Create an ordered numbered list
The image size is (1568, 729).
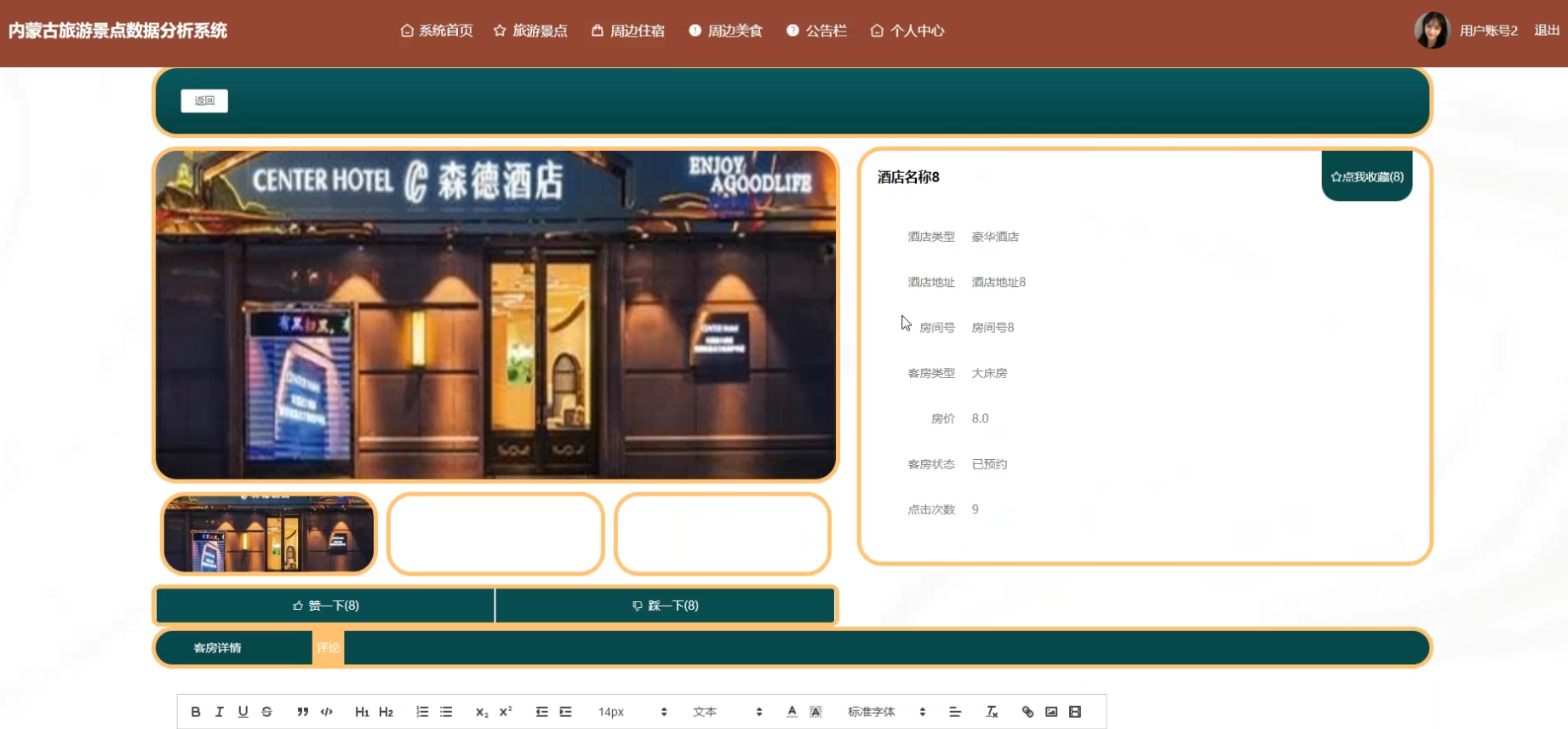[x=422, y=712]
